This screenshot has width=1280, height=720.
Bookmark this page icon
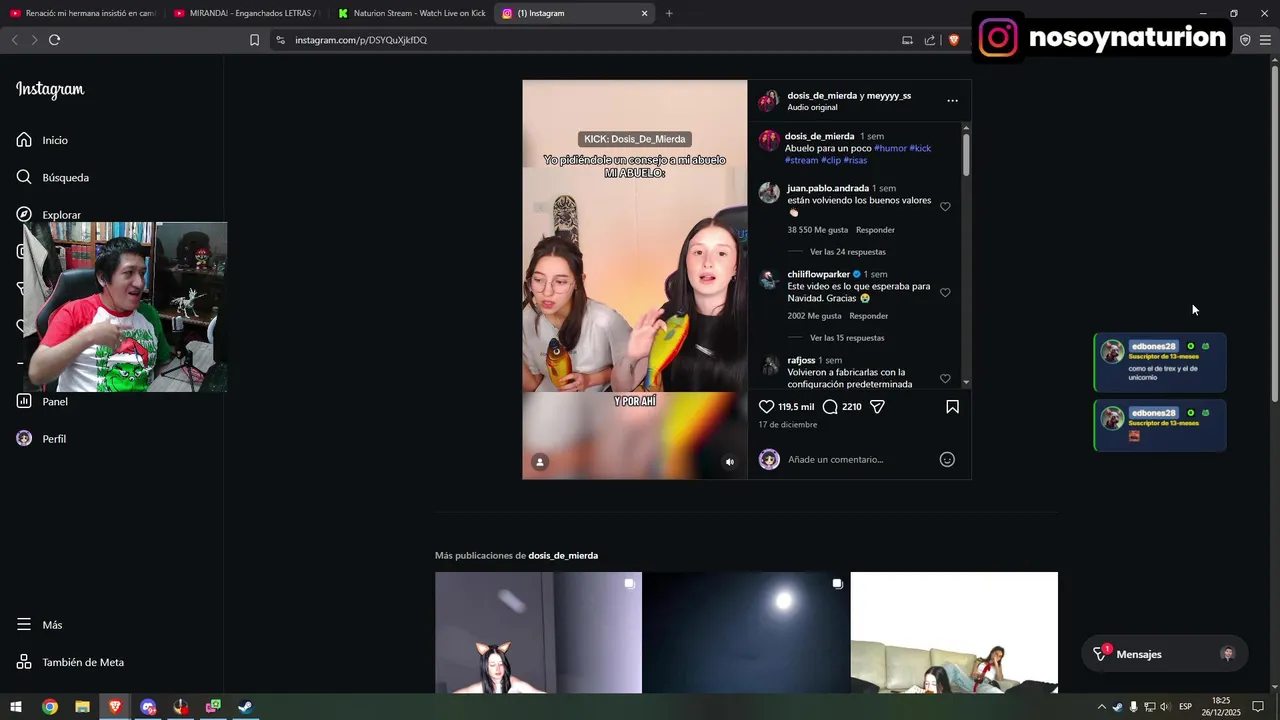[254, 40]
